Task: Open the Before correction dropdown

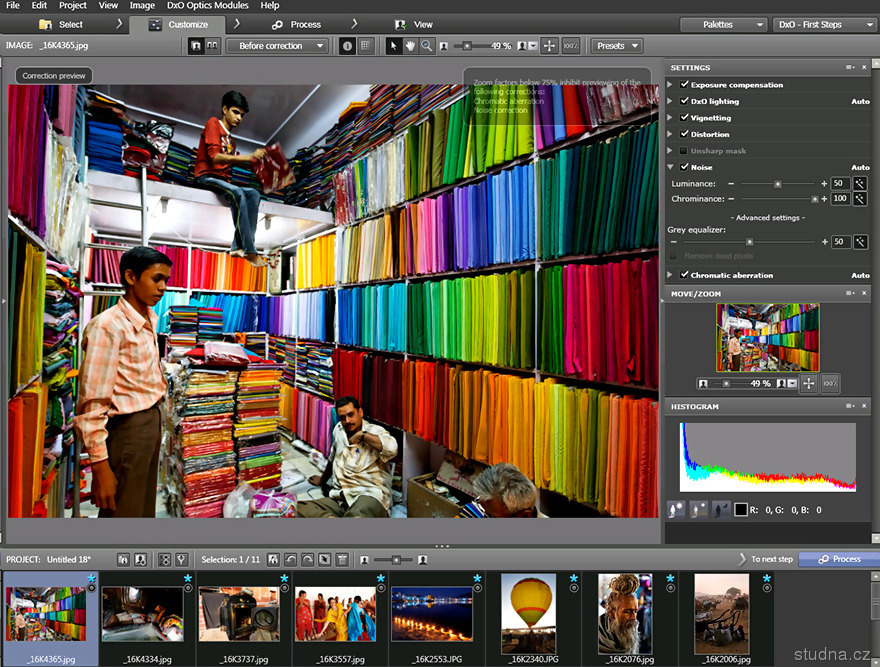Action: click(x=277, y=46)
